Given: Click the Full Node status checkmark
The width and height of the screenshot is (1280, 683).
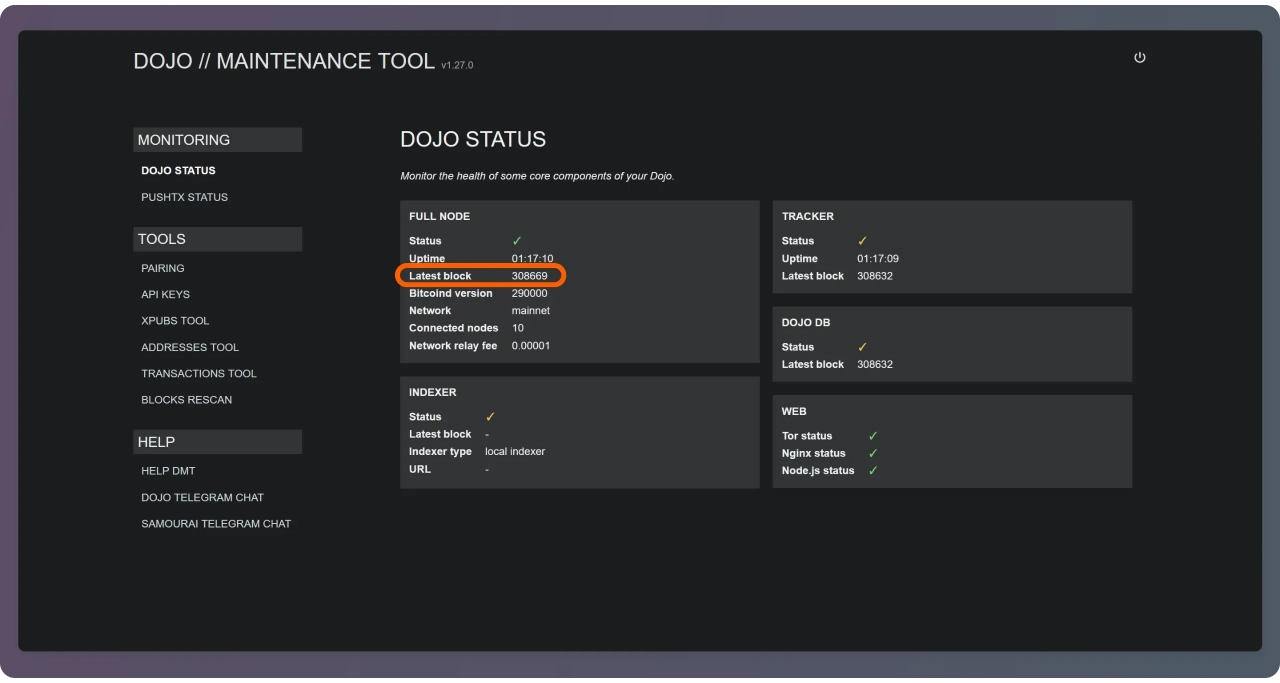Looking at the screenshot, I should coord(517,241).
